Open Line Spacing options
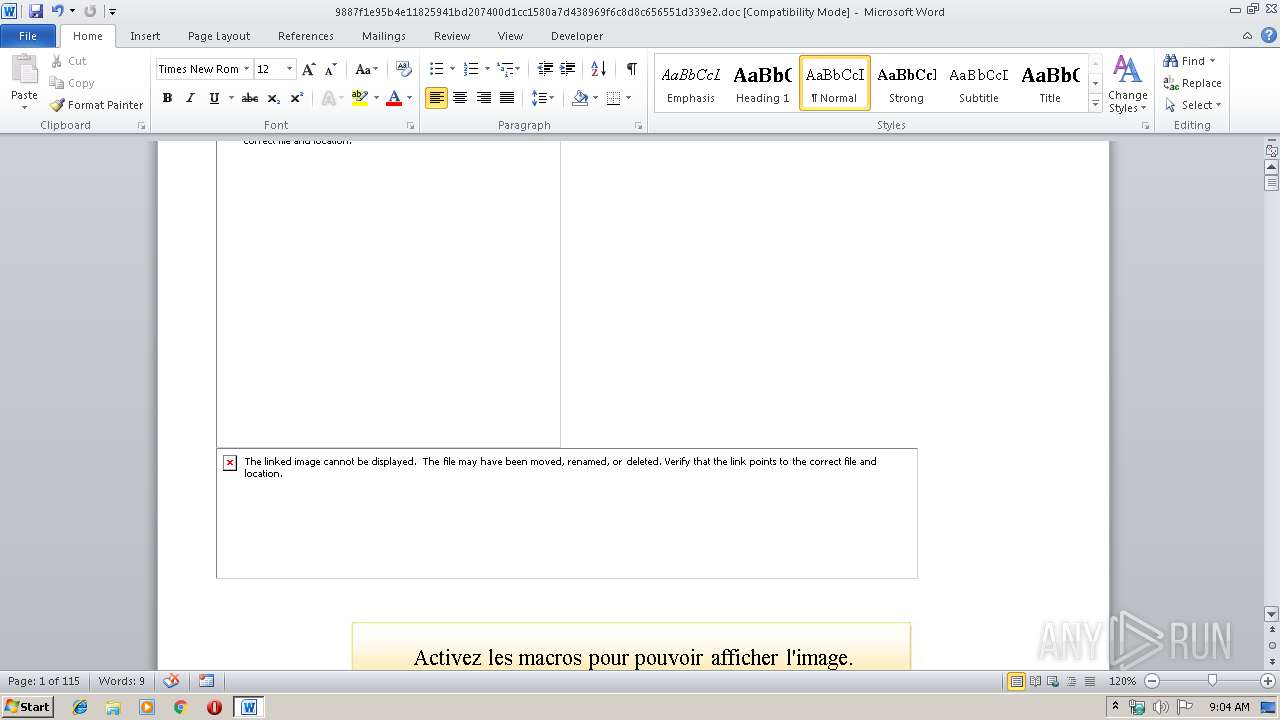The height and width of the screenshot is (720, 1280). click(542, 98)
